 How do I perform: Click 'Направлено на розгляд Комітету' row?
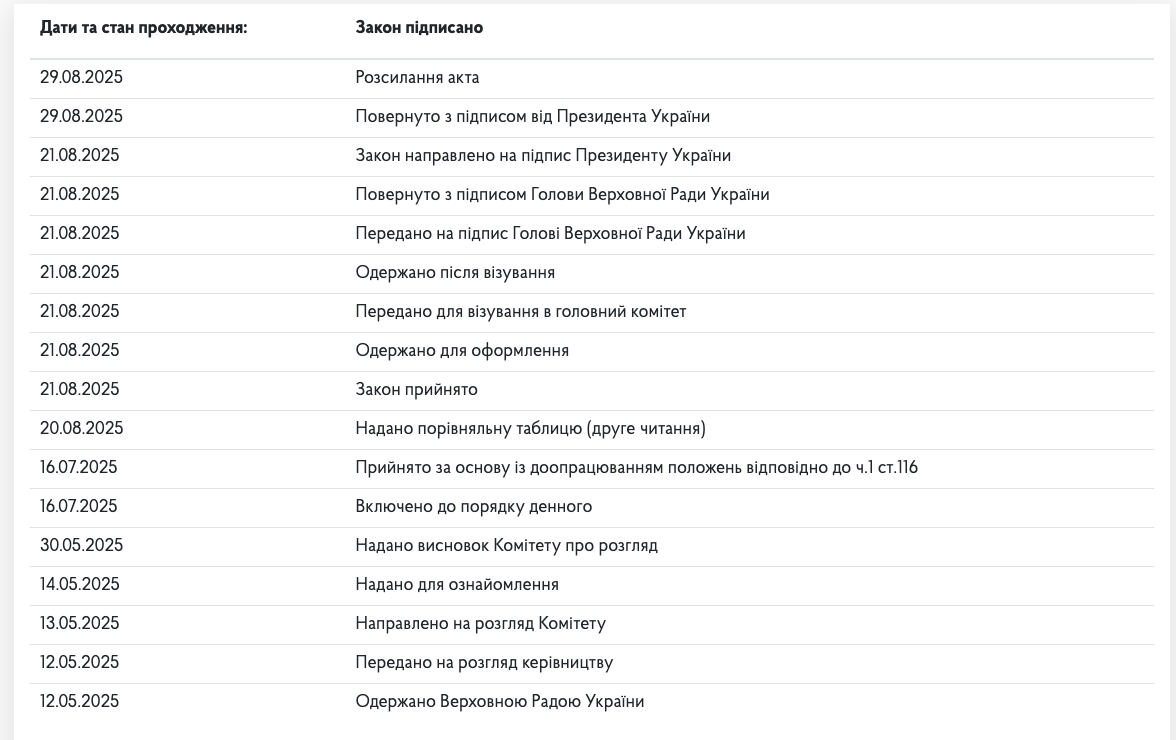[x=480, y=624]
